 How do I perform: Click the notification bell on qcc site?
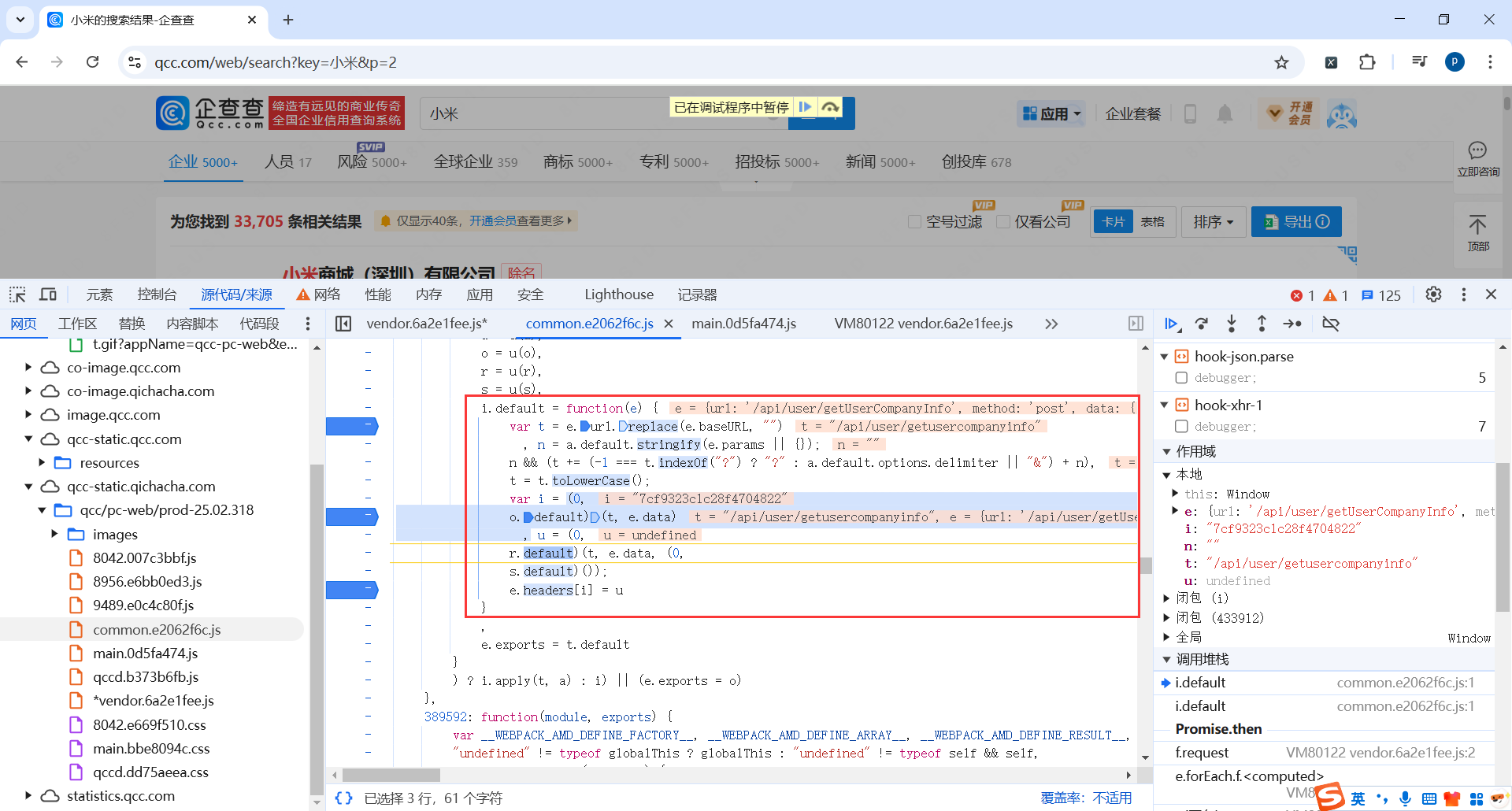pyautogui.click(x=1225, y=114)
